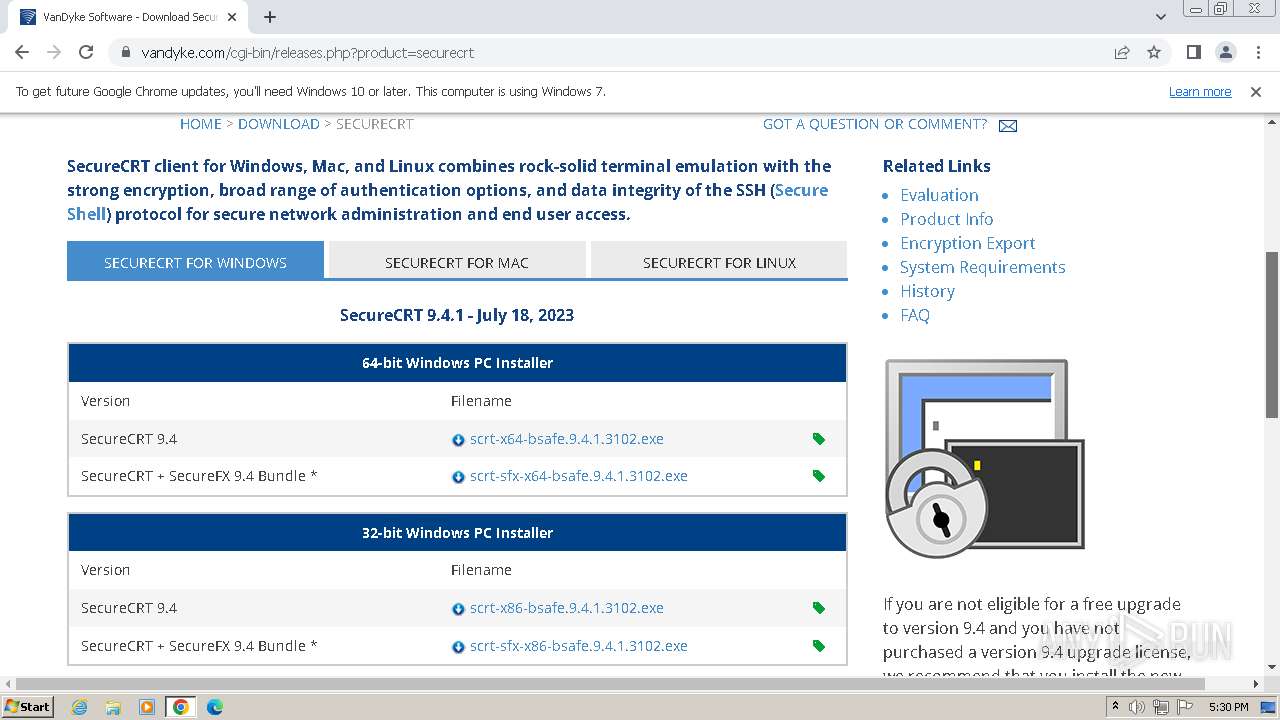Viewport: 1280px width, 720px height.
Task: Click the green tag for the 32-bit SecureFX bundle row
Action: [819, 646]
